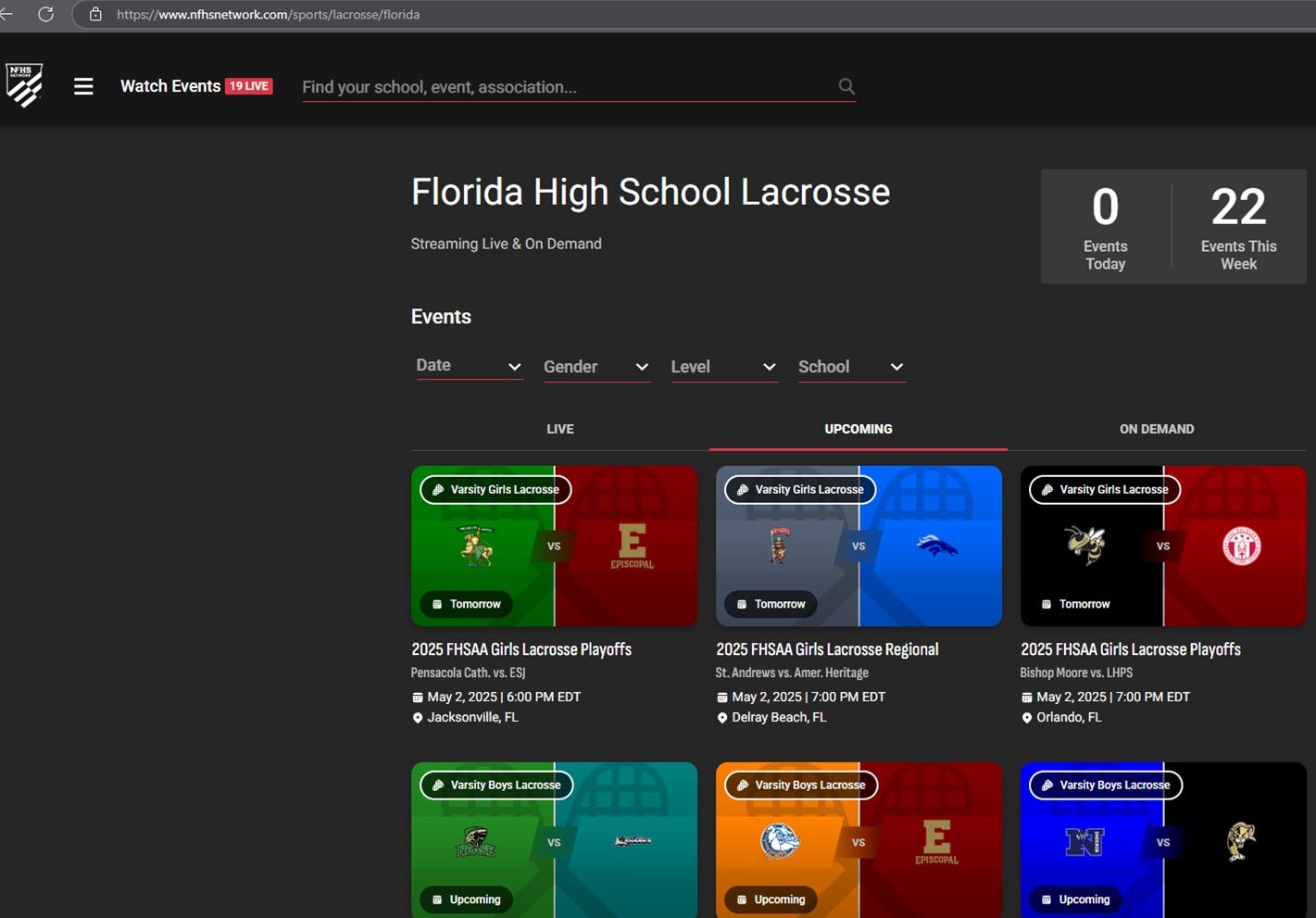Open the hamburger navigation menu
This screenshot has height=918, width=1316.
point(83,86)
